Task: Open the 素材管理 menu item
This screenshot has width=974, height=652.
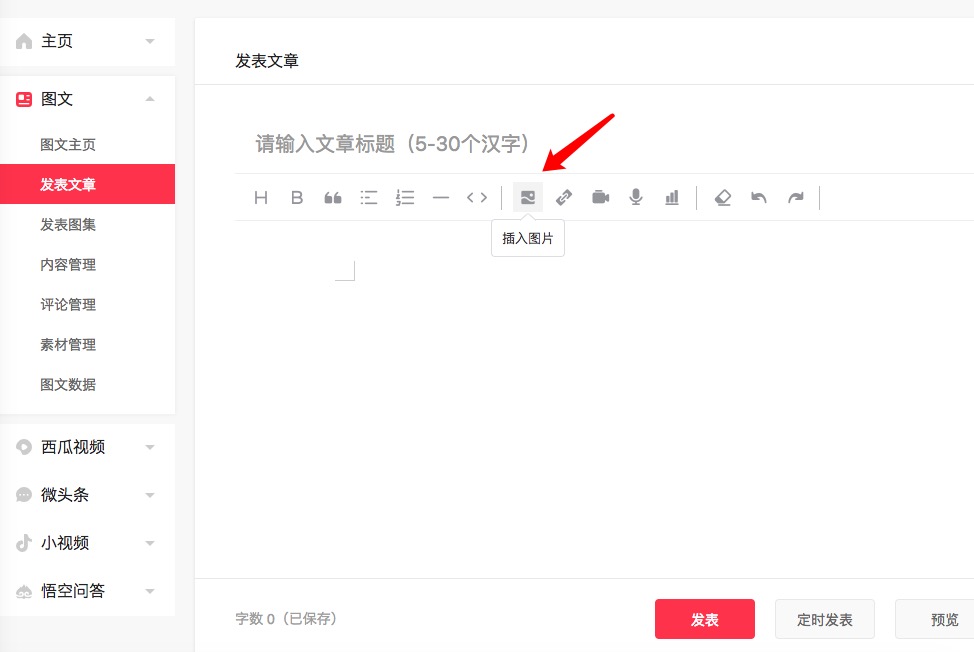Action: (x=67, y=344)
